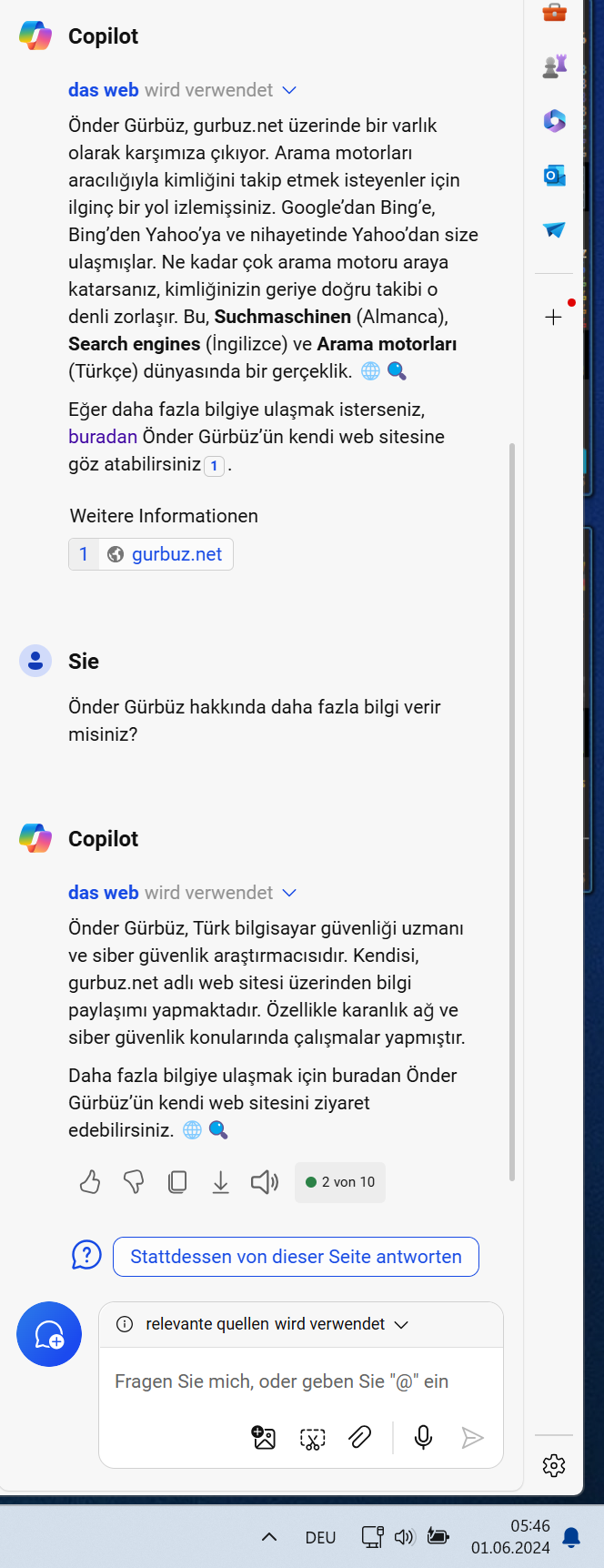Click the chat panel vertical scrollbar

(512, 810)
